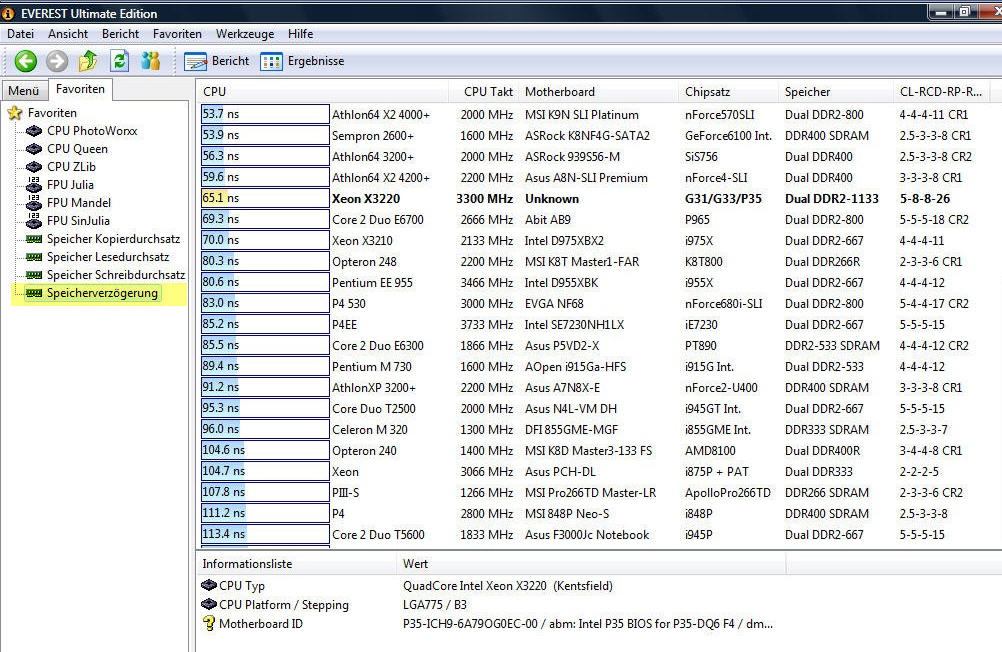Select FPU Mandel benchmark label
This screenshot has width=1002, height=652.
[79, 203]
